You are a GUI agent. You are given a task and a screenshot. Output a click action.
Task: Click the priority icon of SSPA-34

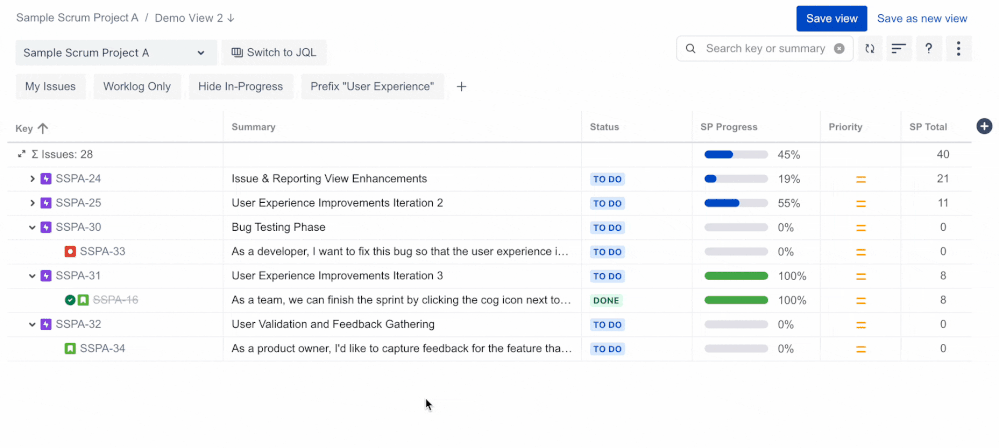pos(861,349)
